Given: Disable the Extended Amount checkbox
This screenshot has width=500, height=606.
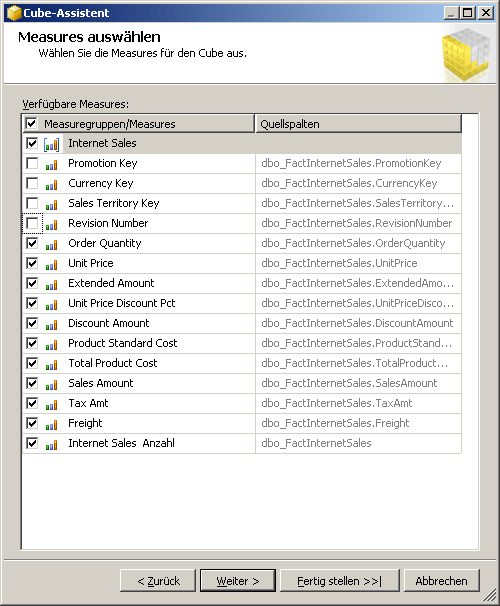Looking at the screenshot, I should [x=32, y=283].
